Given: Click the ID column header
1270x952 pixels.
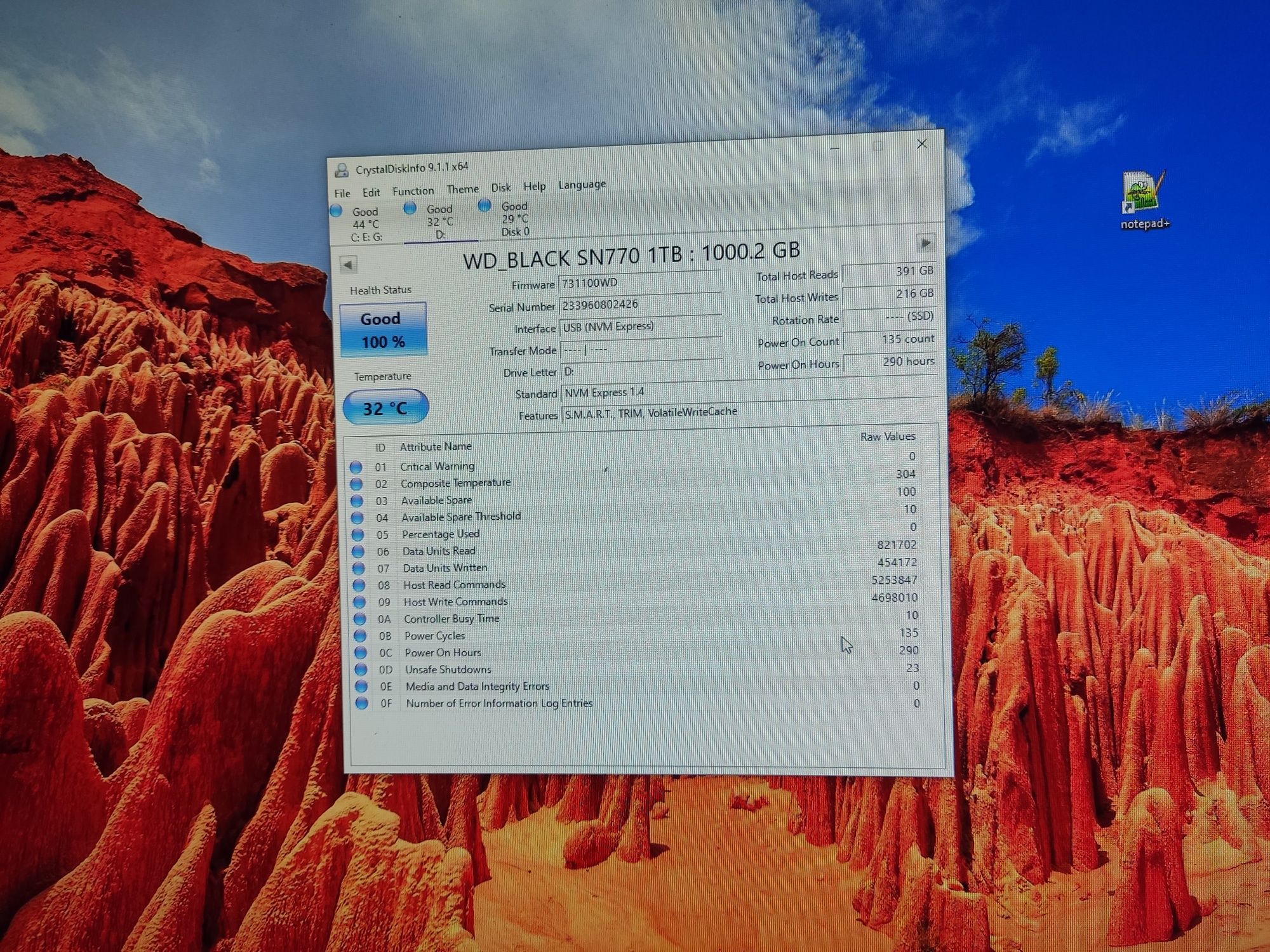Looking at the screenshot, I should click(380, 448).
